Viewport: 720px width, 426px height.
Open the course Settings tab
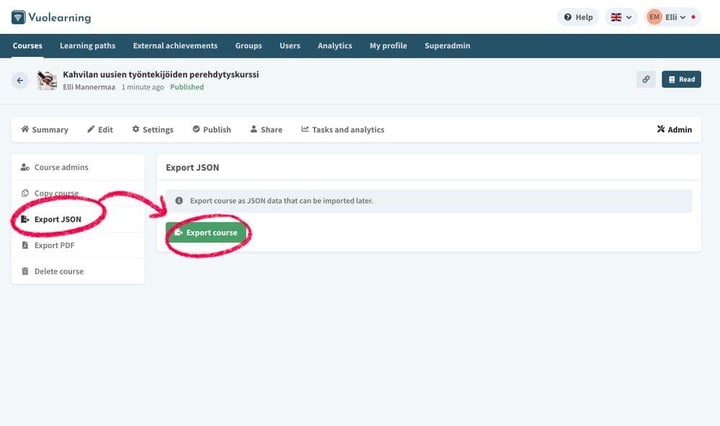pos(153,129)
